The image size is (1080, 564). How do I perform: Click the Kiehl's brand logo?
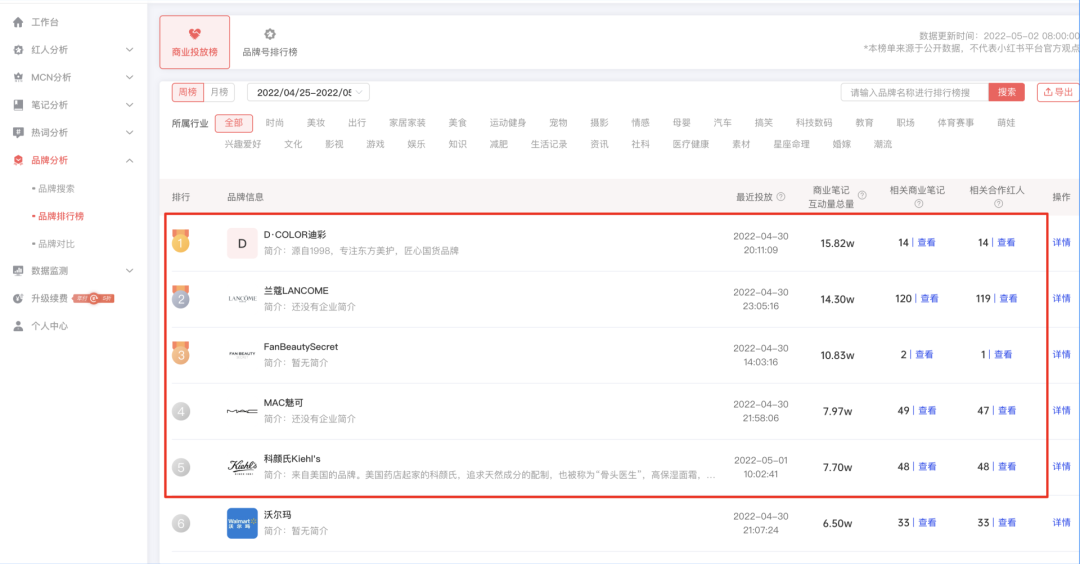242,467
